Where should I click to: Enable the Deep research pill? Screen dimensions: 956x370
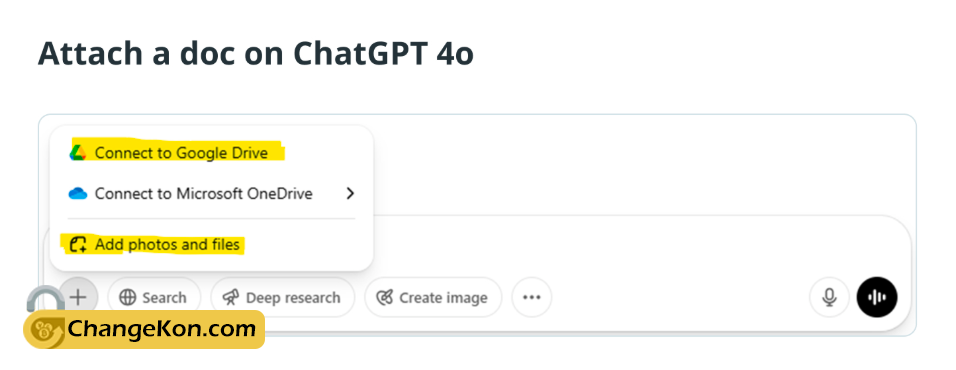pyautogui.click(x=282, y=297)
